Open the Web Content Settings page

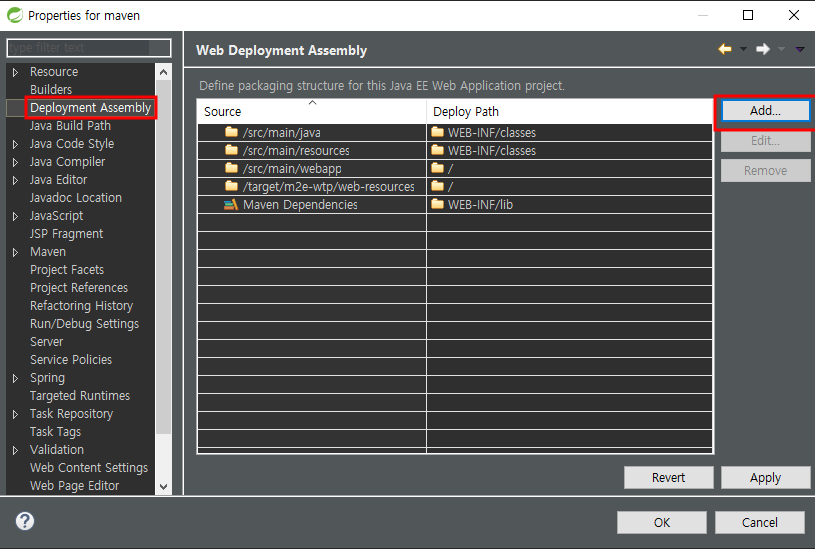point(89,468)
